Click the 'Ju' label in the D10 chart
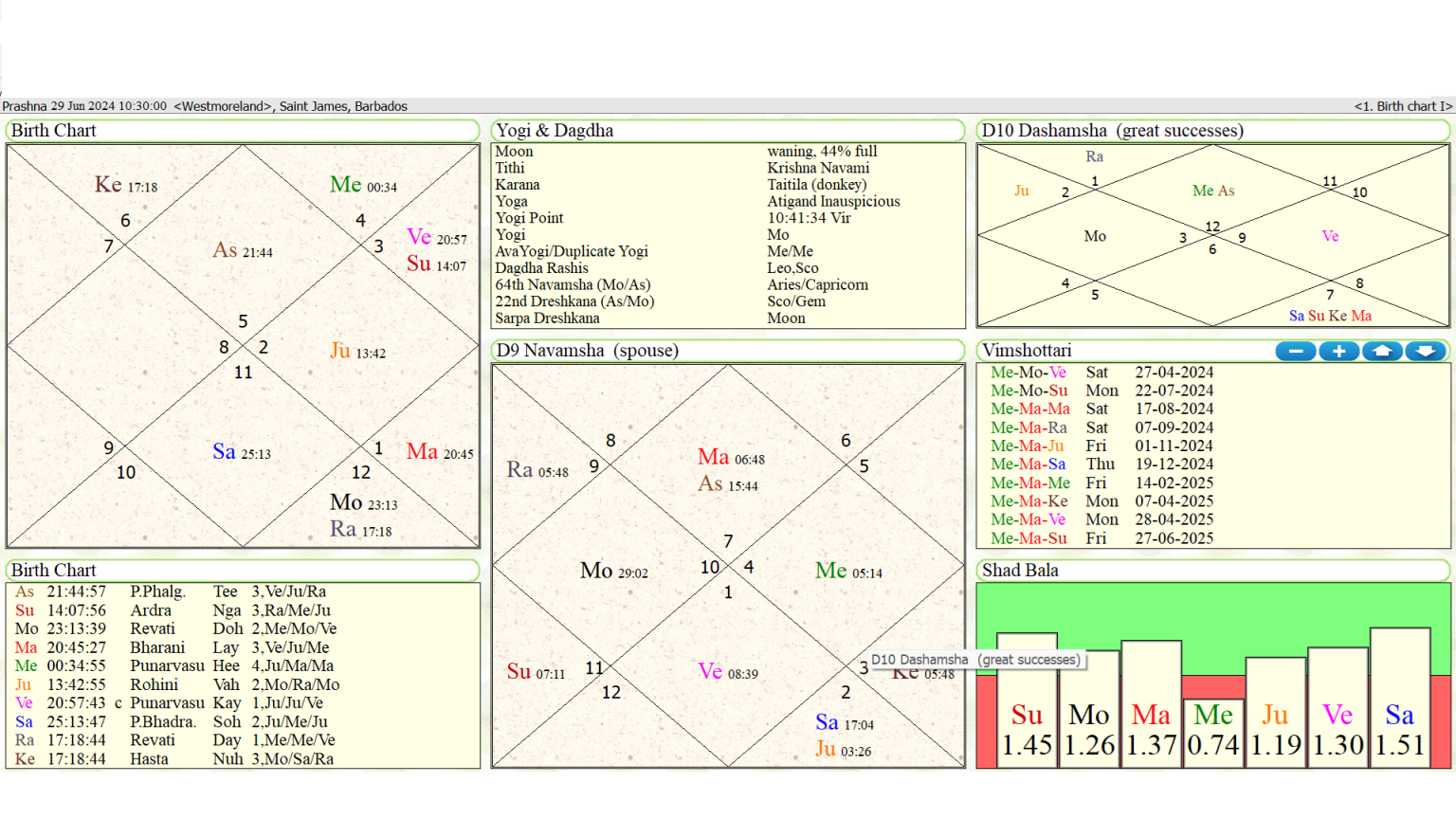 (x=1022, y=191)
